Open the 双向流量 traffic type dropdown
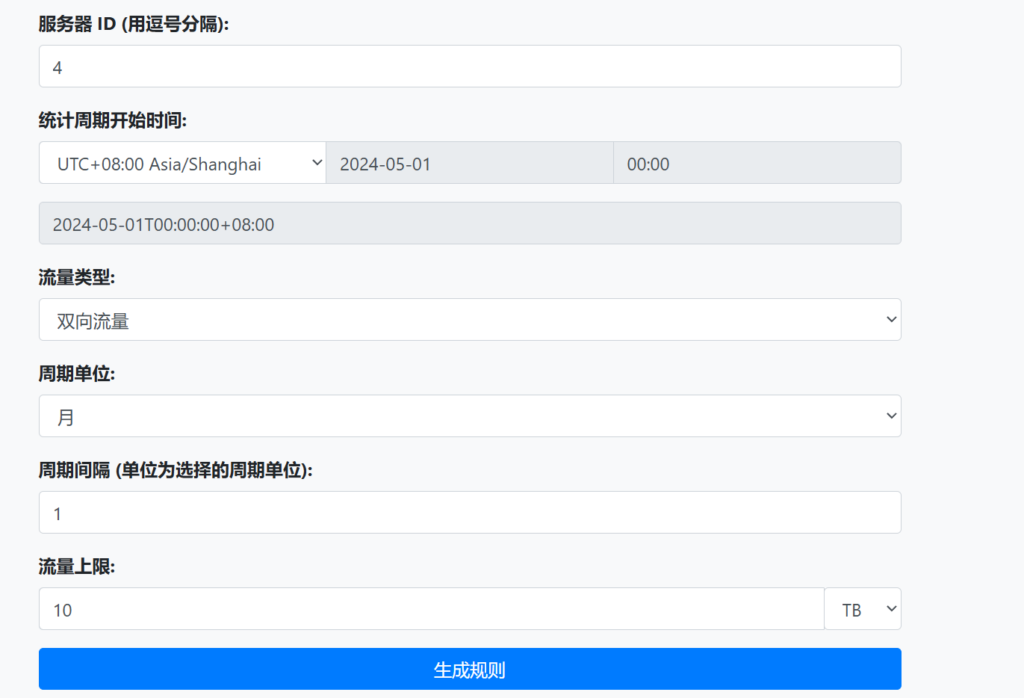 470,320
